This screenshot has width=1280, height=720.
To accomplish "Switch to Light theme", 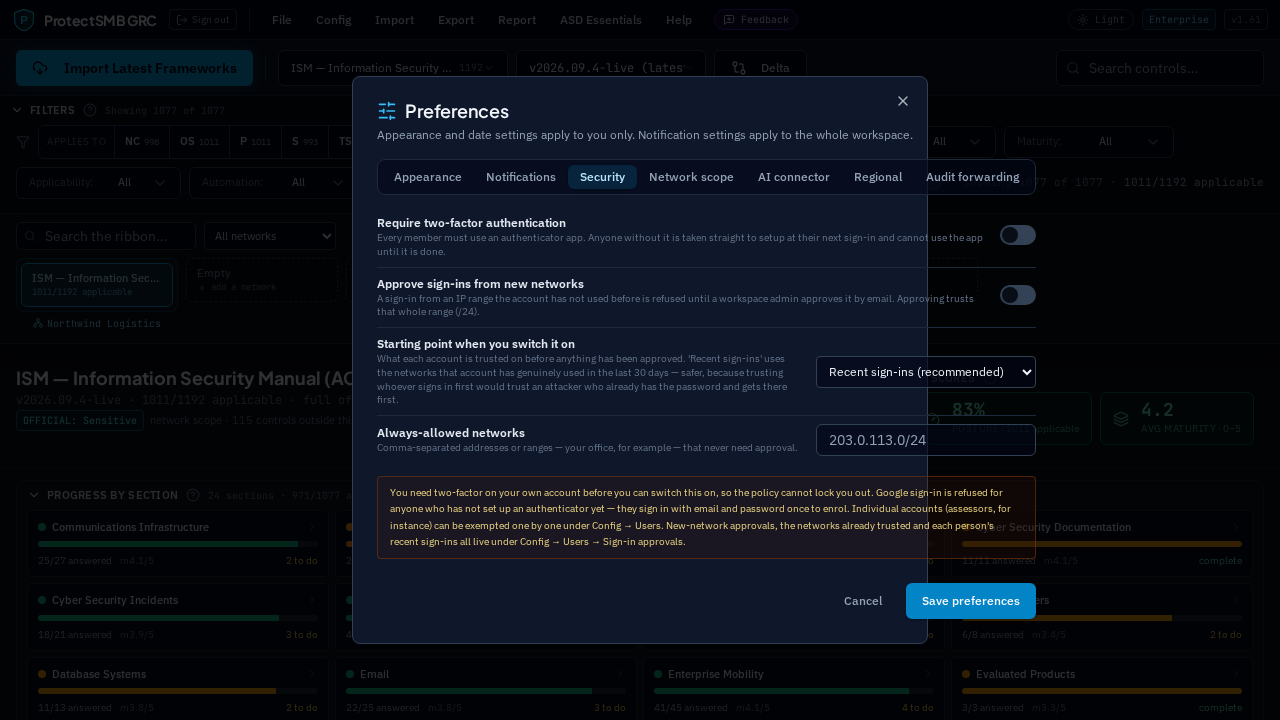I will click(x=1100, y=20).
